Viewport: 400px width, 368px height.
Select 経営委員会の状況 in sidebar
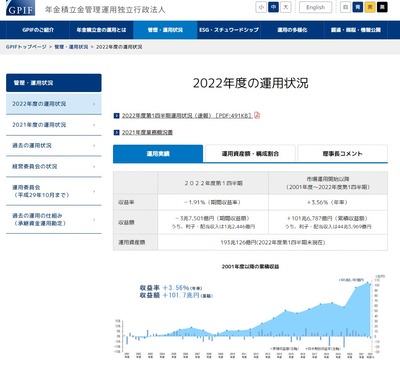pyautogui.click(x=54, y=166)
